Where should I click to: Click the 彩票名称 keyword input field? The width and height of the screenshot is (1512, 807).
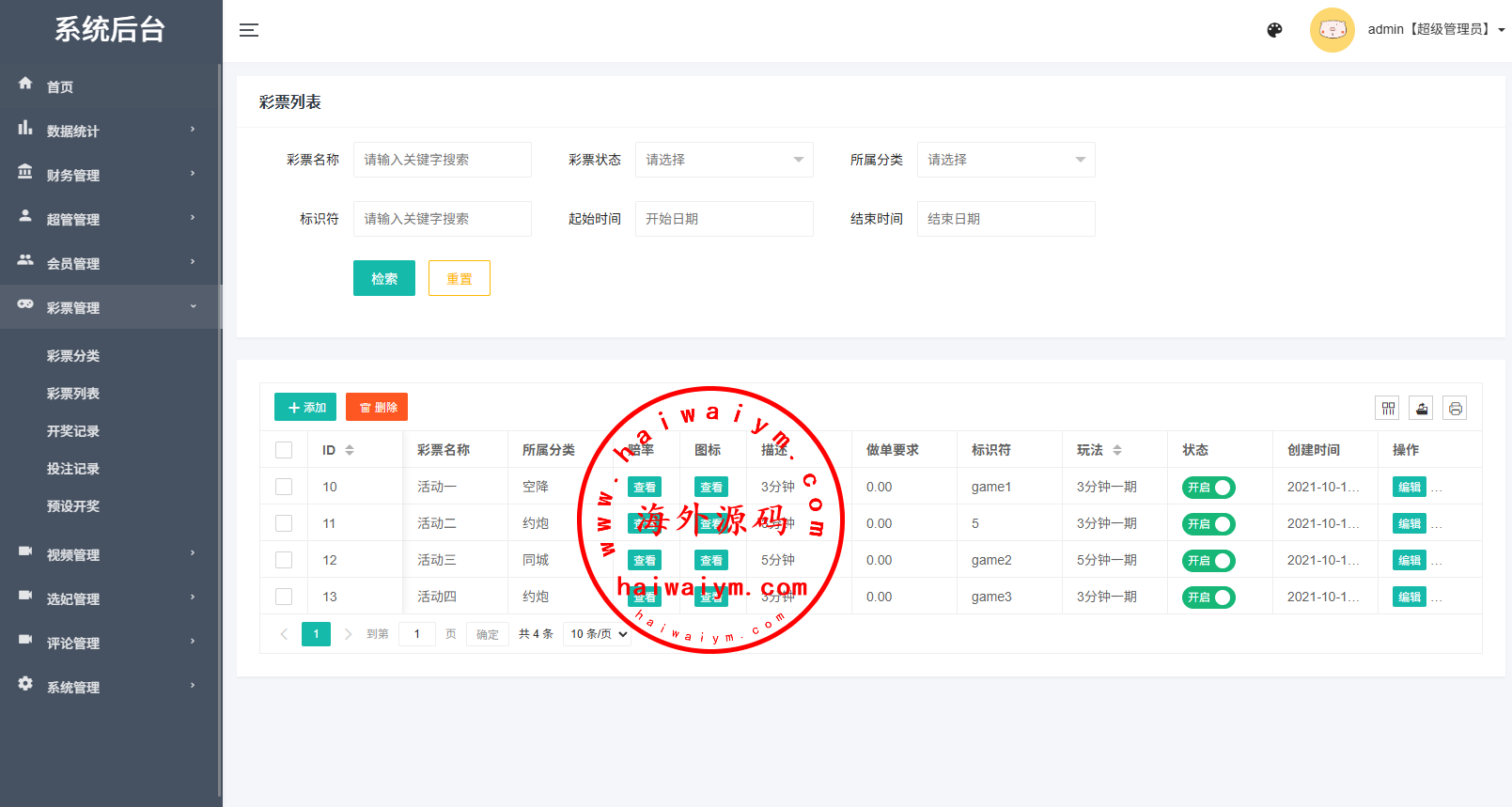442,160
